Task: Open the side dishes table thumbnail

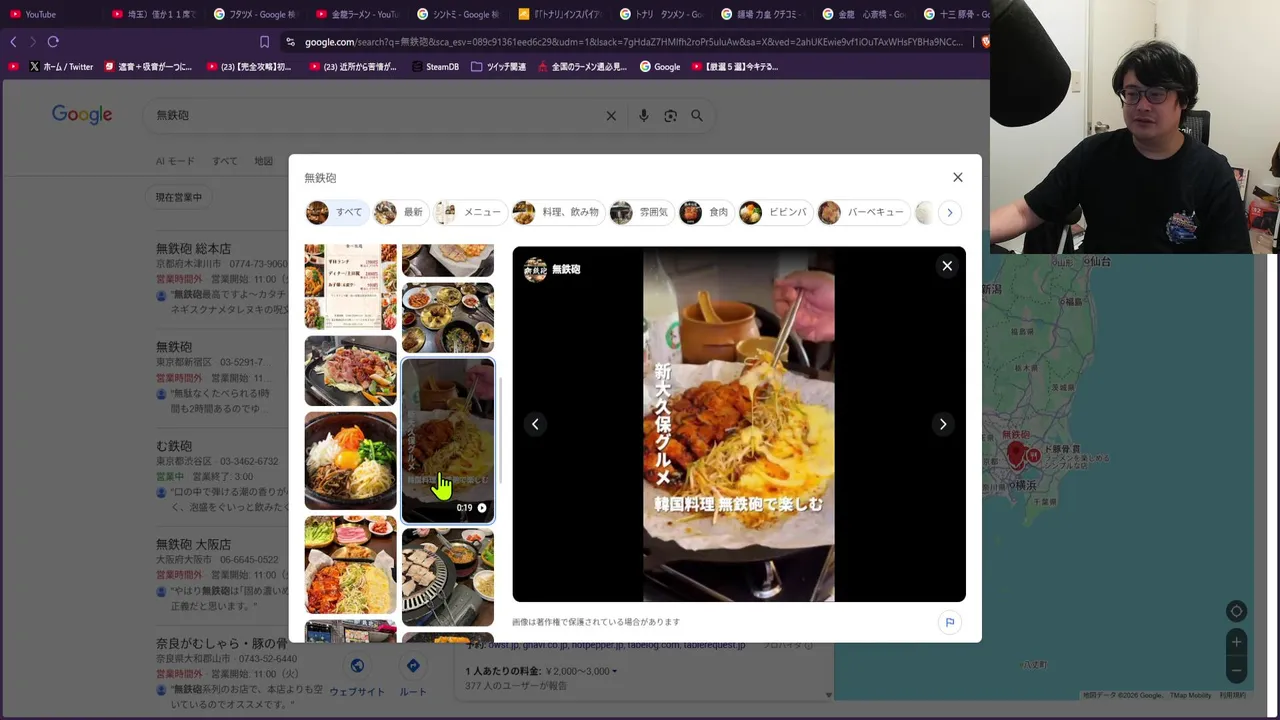Action: click(x=448, y=317)
